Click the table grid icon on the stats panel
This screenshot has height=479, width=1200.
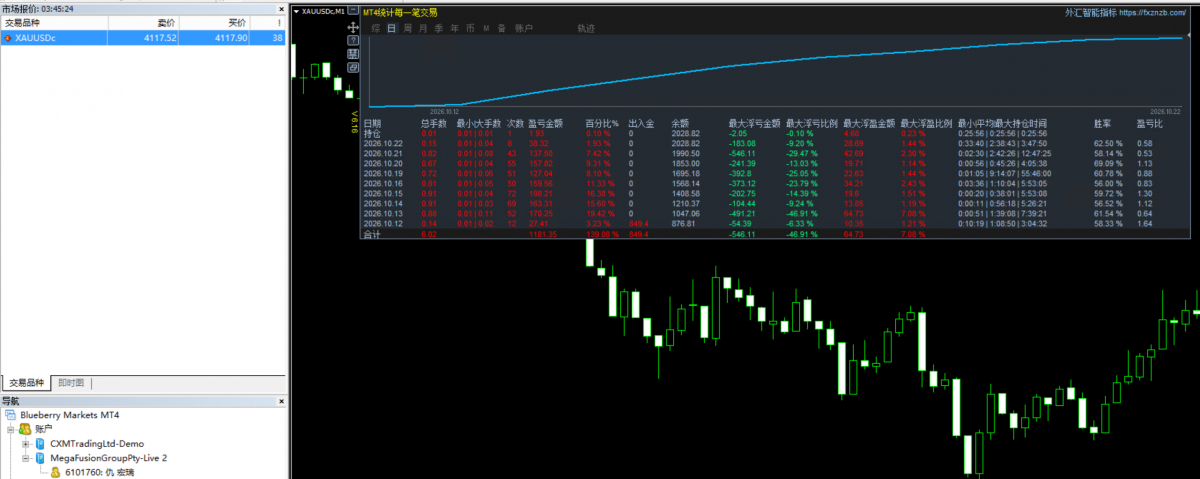tap(353, 53)
